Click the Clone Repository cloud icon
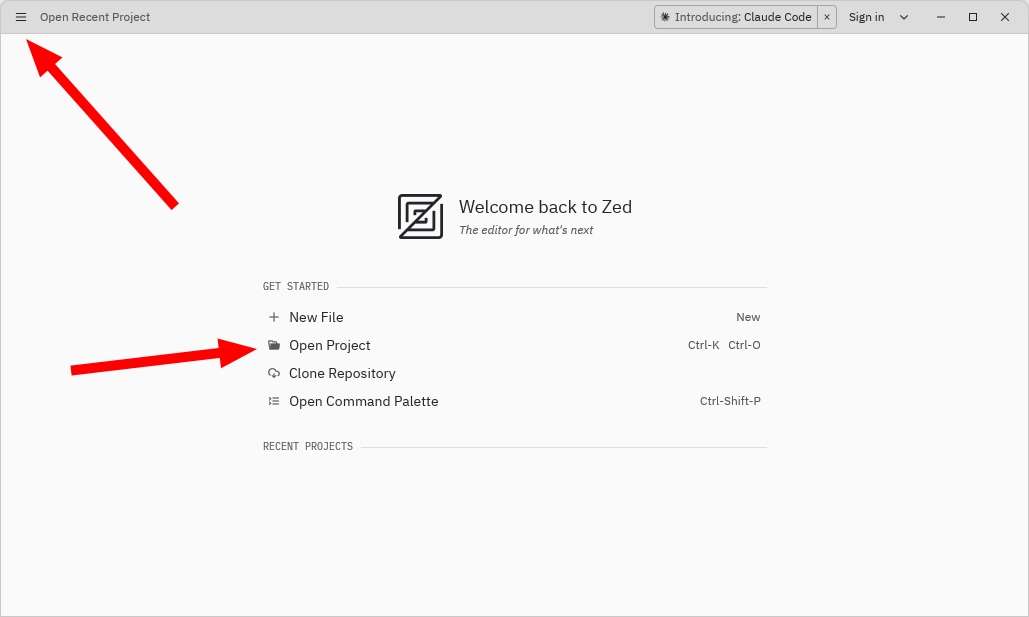 [274, 373]
